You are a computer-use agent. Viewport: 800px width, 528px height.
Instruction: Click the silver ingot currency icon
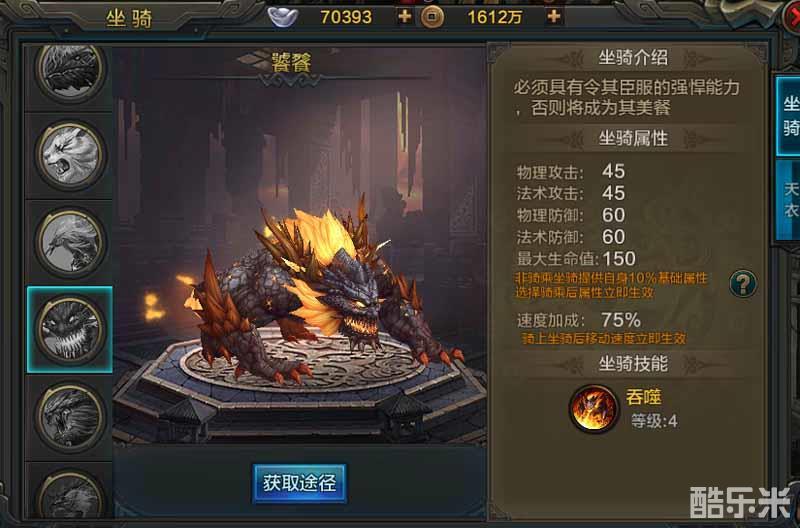(283, 16)
